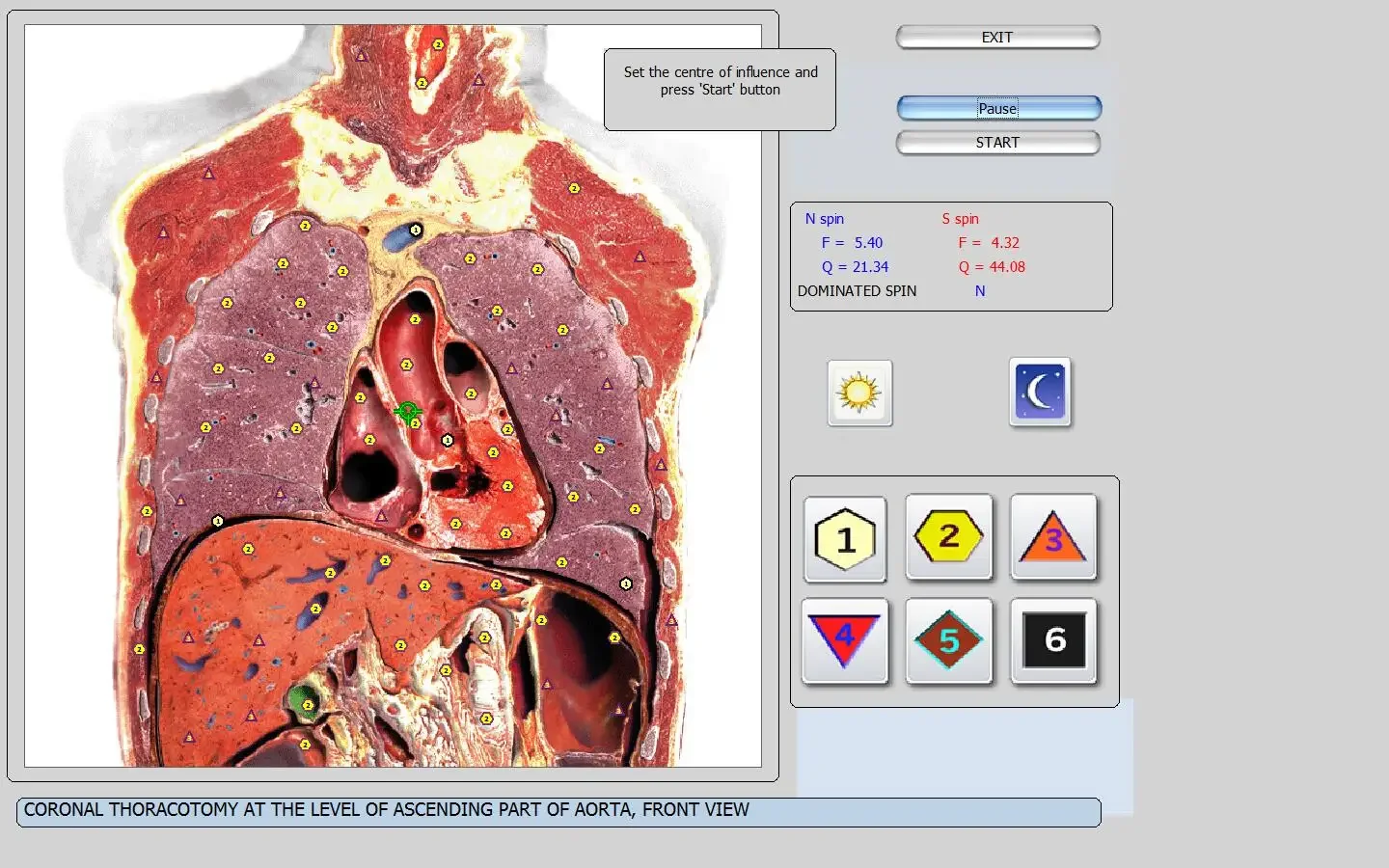This screenshot has width=1389, height=868.
Task: Click the white marker 1 on the blue vein
Action: (x=416, y=230)
